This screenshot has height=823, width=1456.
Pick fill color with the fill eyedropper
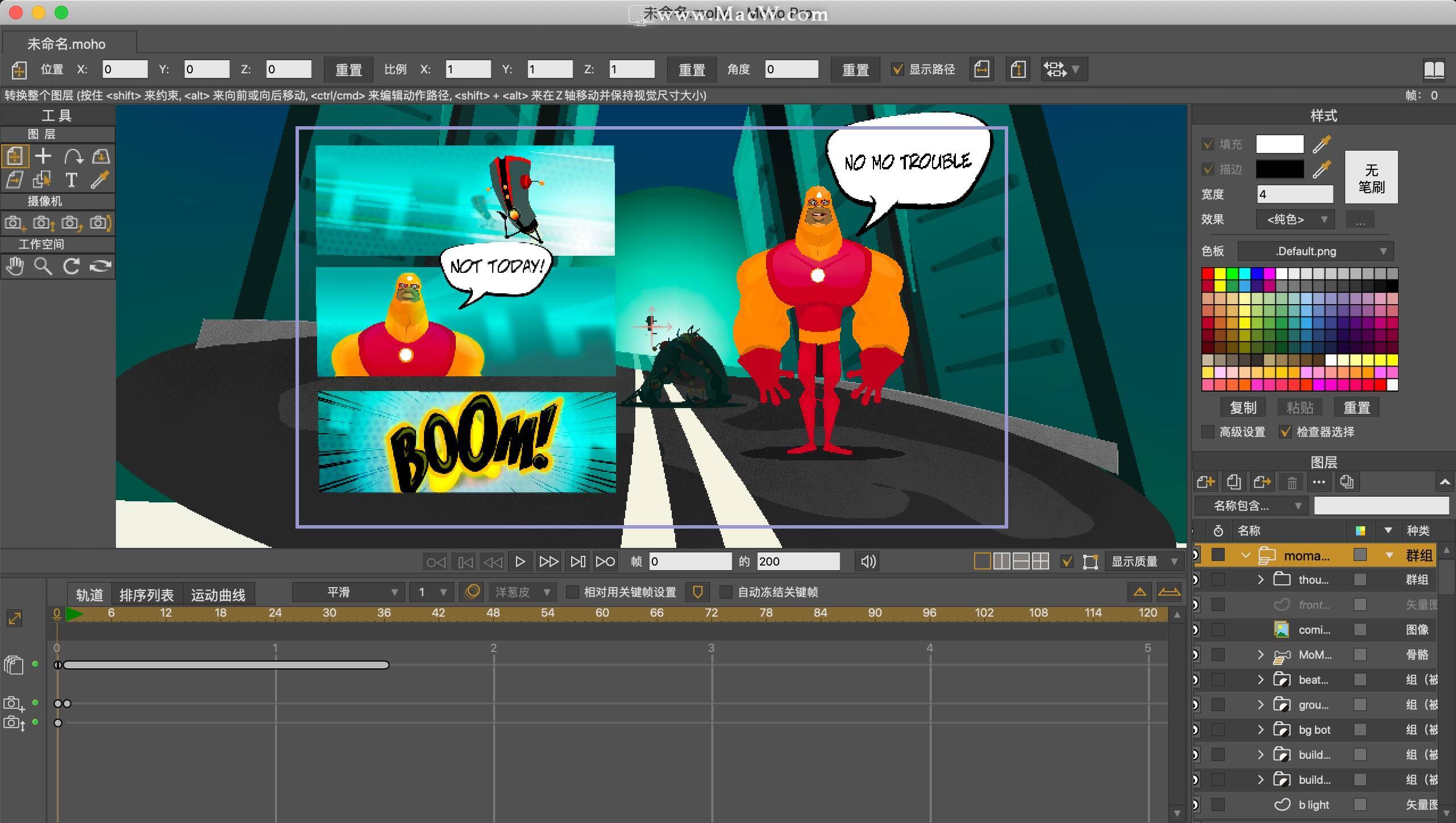[1322, 144]
